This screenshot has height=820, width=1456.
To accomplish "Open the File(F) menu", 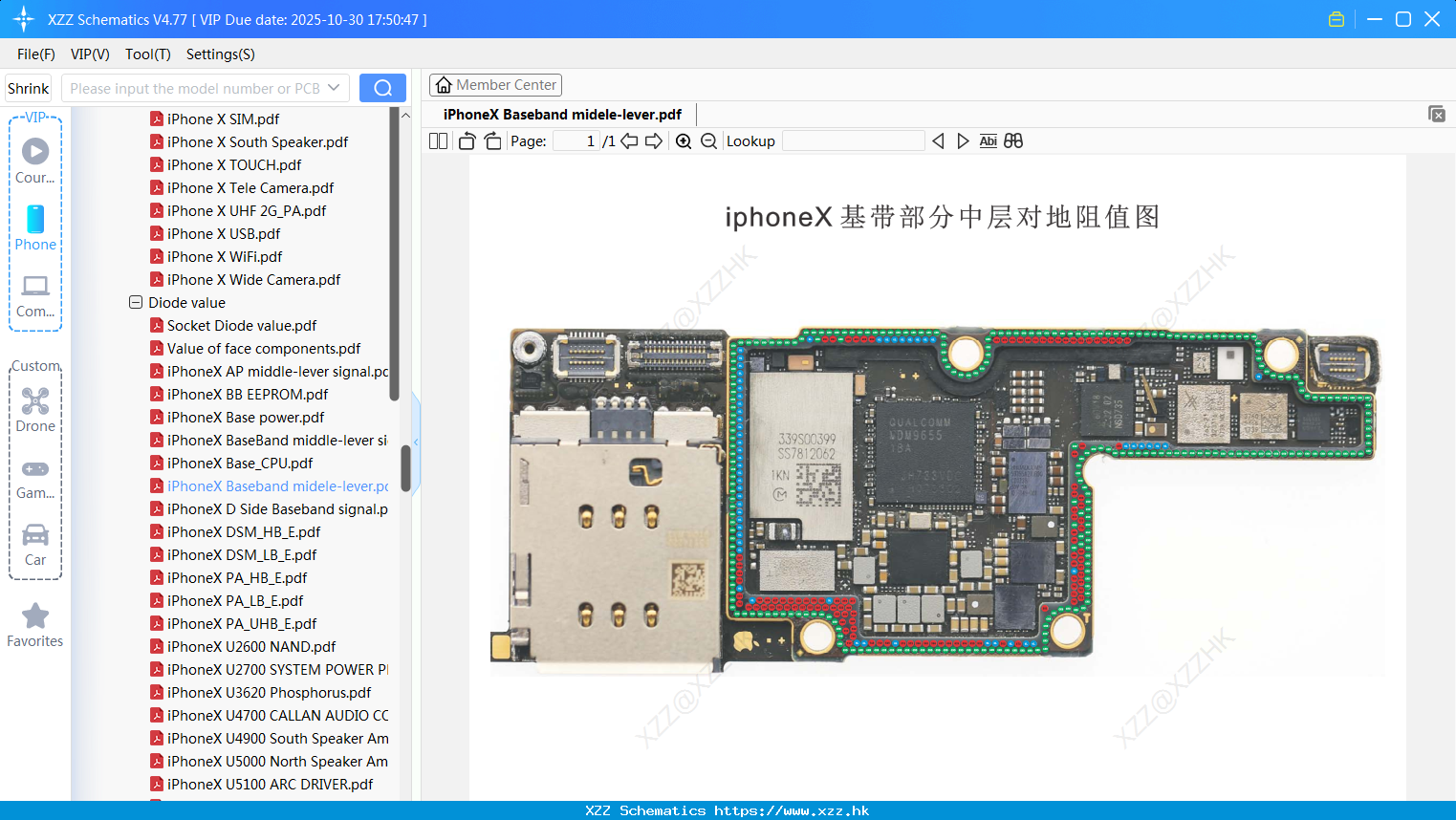I will (36, 54).
